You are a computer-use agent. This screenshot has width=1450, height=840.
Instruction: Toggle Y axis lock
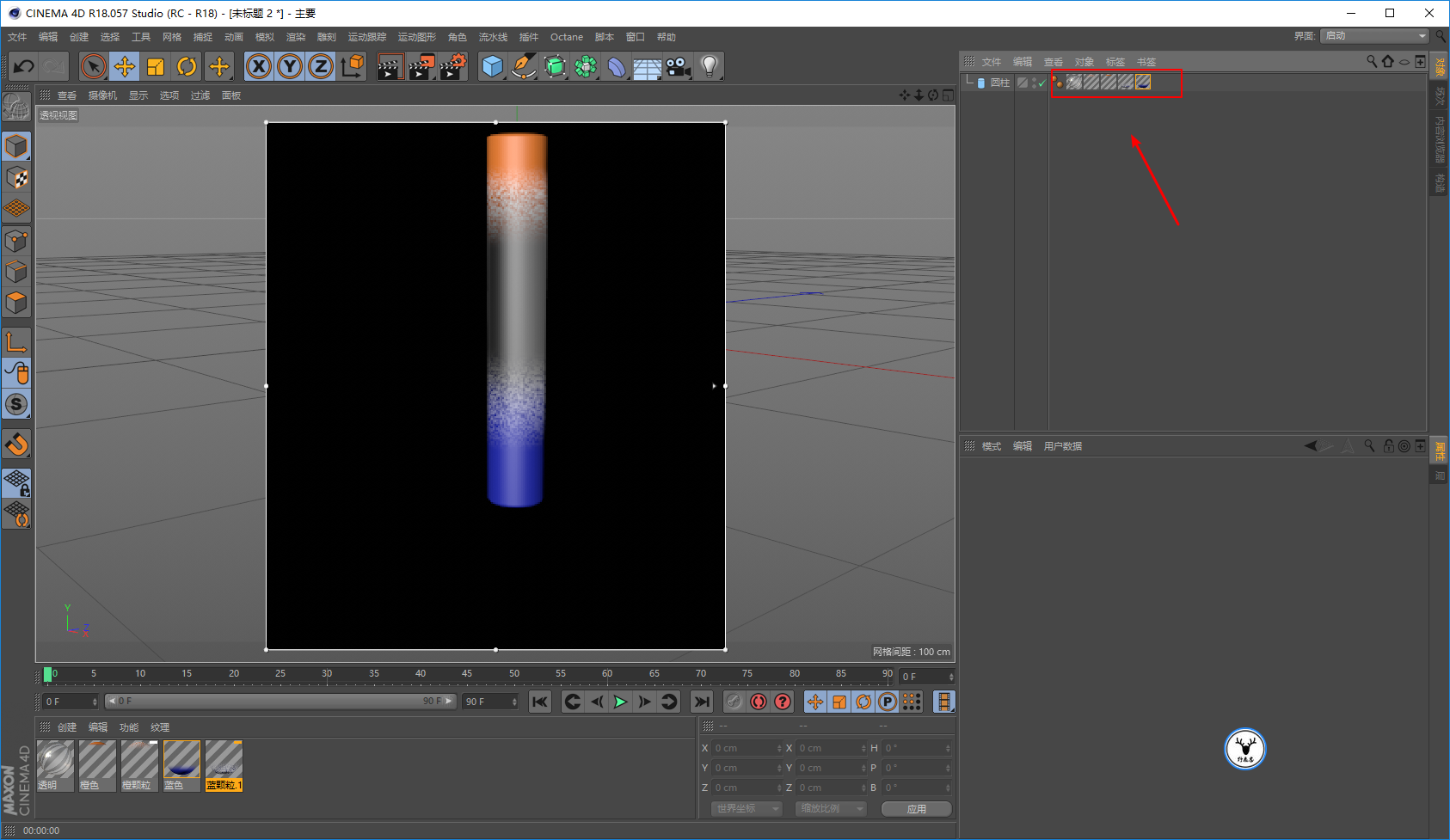tap(290, 66)
